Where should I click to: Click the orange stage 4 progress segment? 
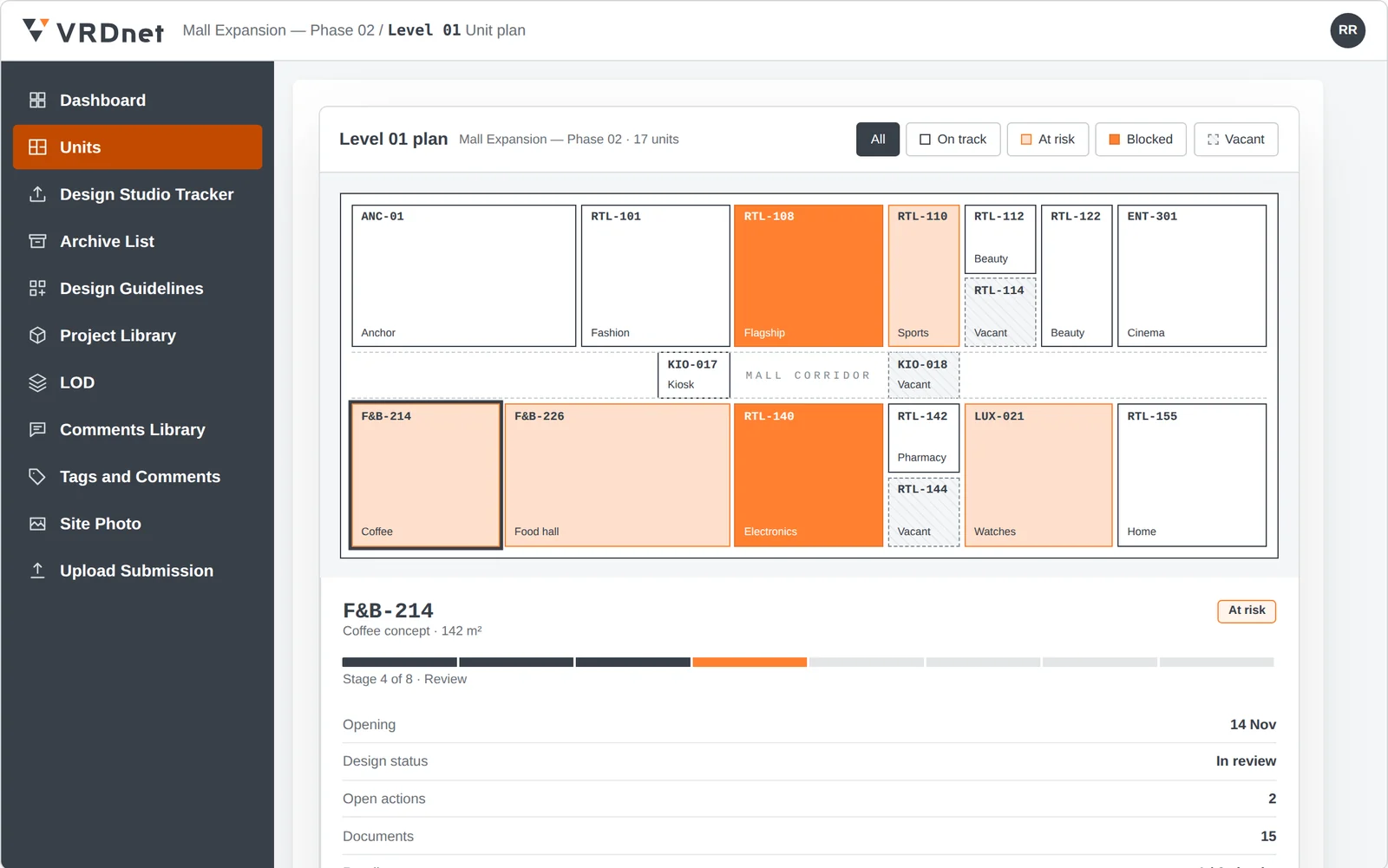(x=750, y=662)
